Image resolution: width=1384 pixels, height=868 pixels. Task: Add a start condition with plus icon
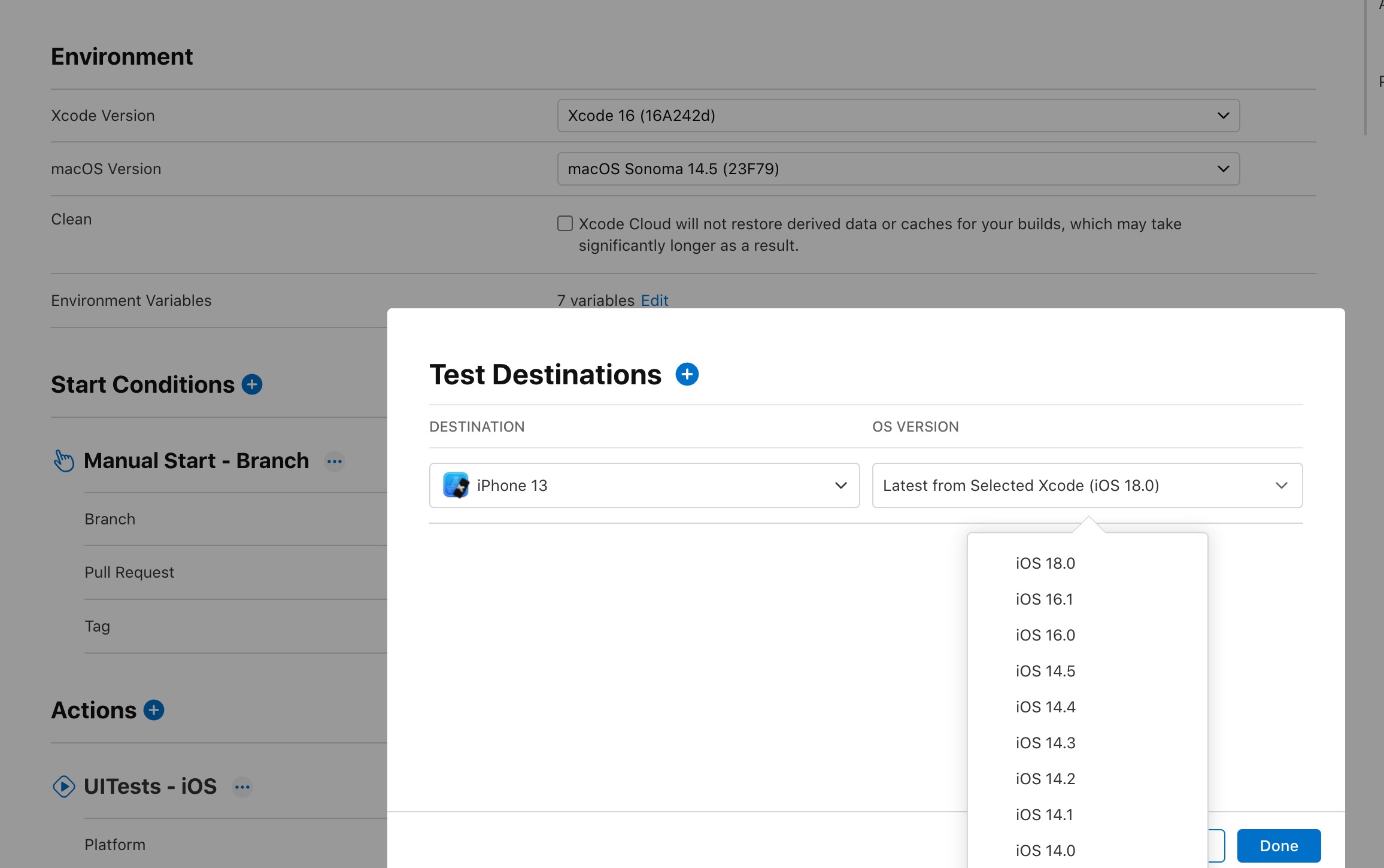coord(252,384)
